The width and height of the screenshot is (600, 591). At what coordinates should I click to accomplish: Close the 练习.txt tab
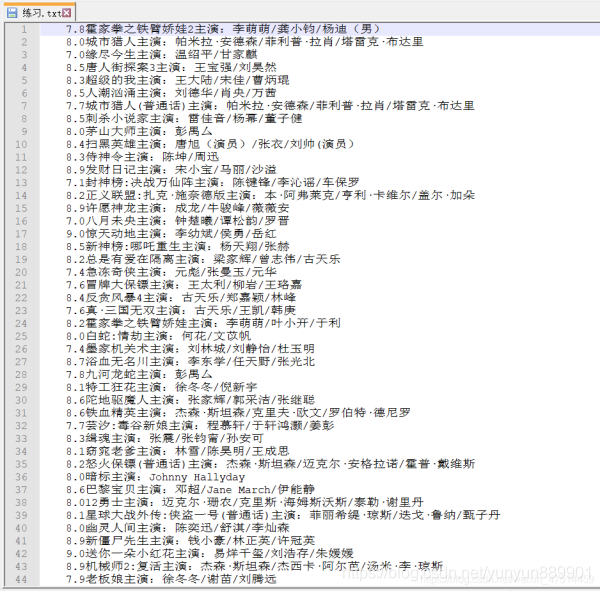tap(67, 13)
